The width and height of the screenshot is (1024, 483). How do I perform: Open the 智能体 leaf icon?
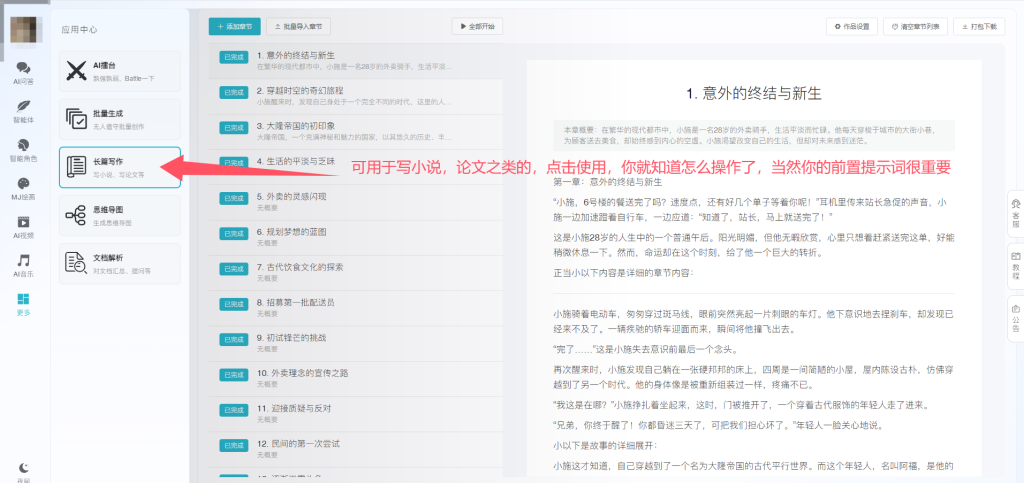point(23,107)
